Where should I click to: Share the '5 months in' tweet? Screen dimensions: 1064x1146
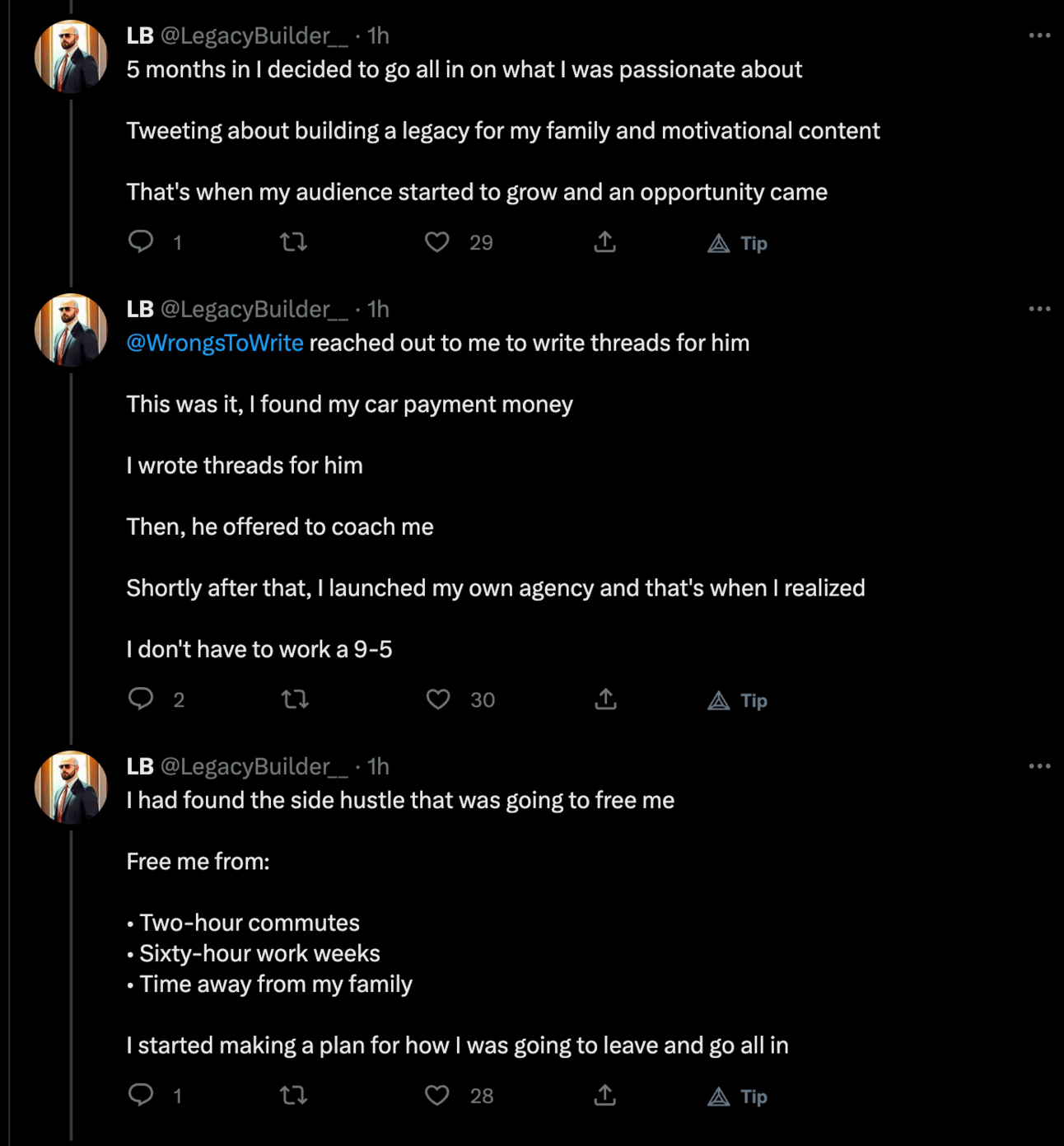(605, 241)
